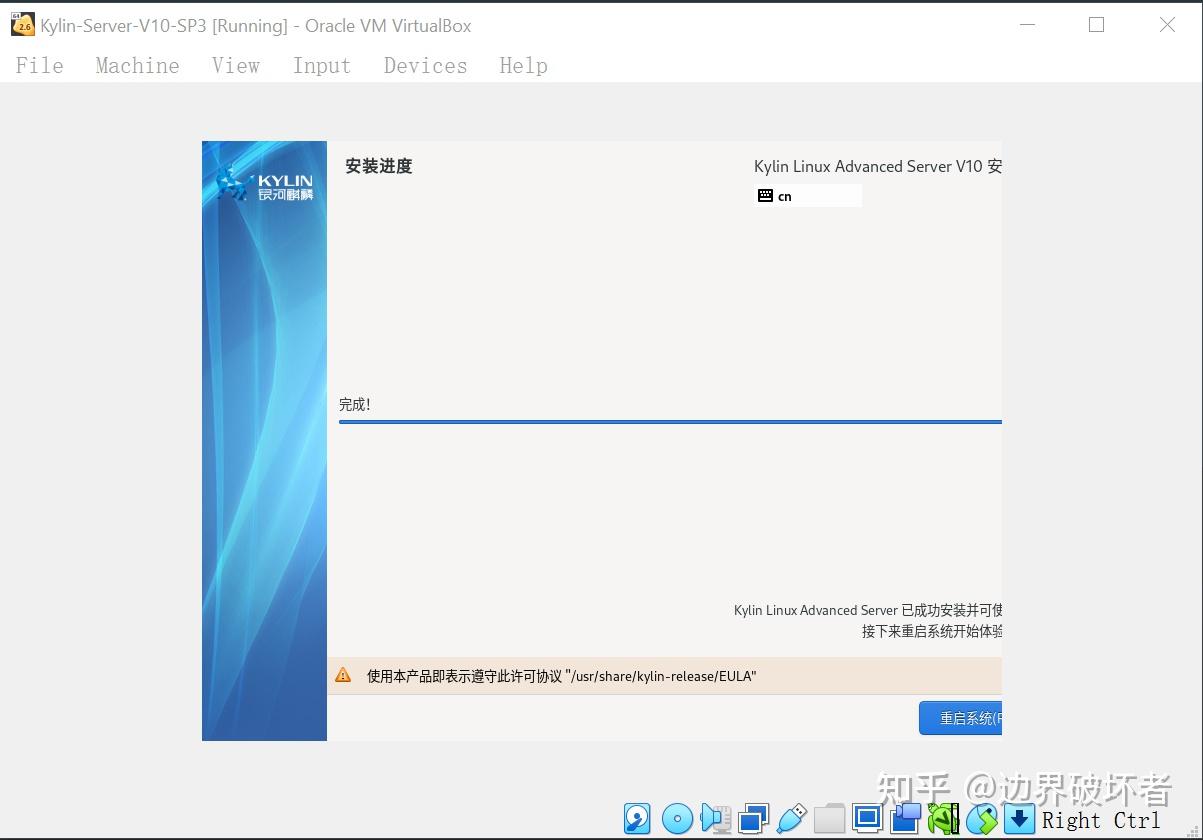Click the USB devices indicator
The height and width of the screenshot is (840, 1203).
(x=791, y=818)
